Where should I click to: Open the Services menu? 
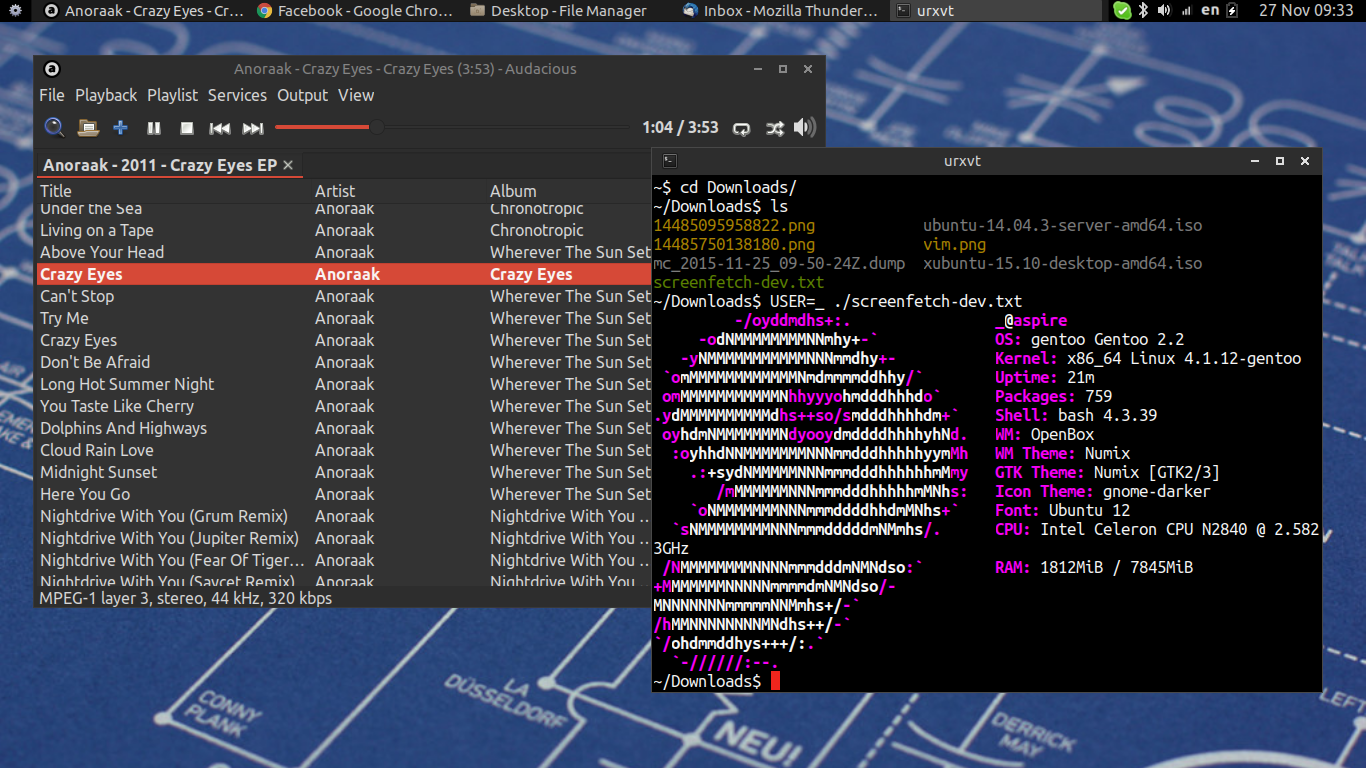pyautogui.click(x=237, y=95)
